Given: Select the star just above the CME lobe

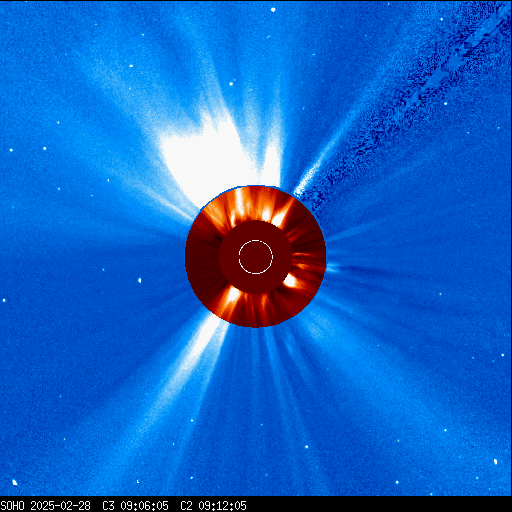Looking at the screenshot, I should (x=231, y=84).
